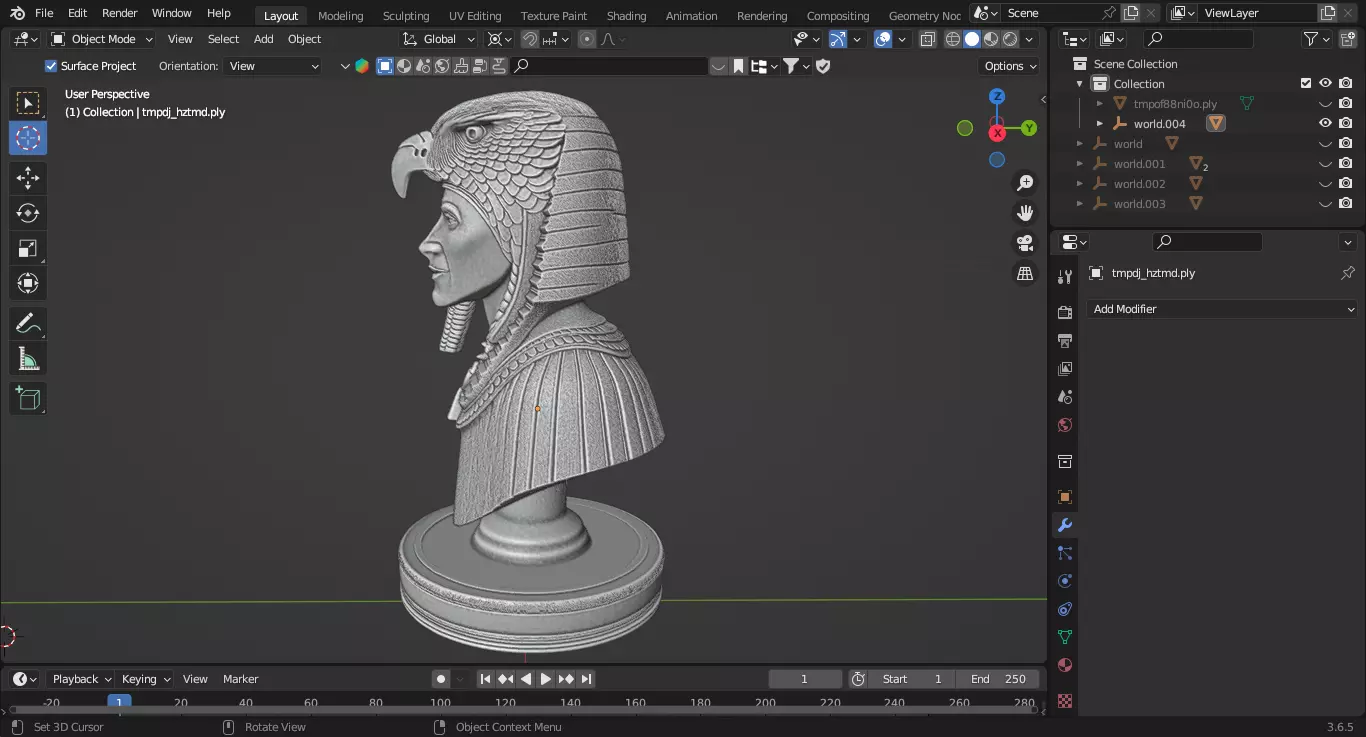Toggle snapping magnet button
Image resolution: width=1366 pixels, height=737 pixels.
tap(530, 39)
